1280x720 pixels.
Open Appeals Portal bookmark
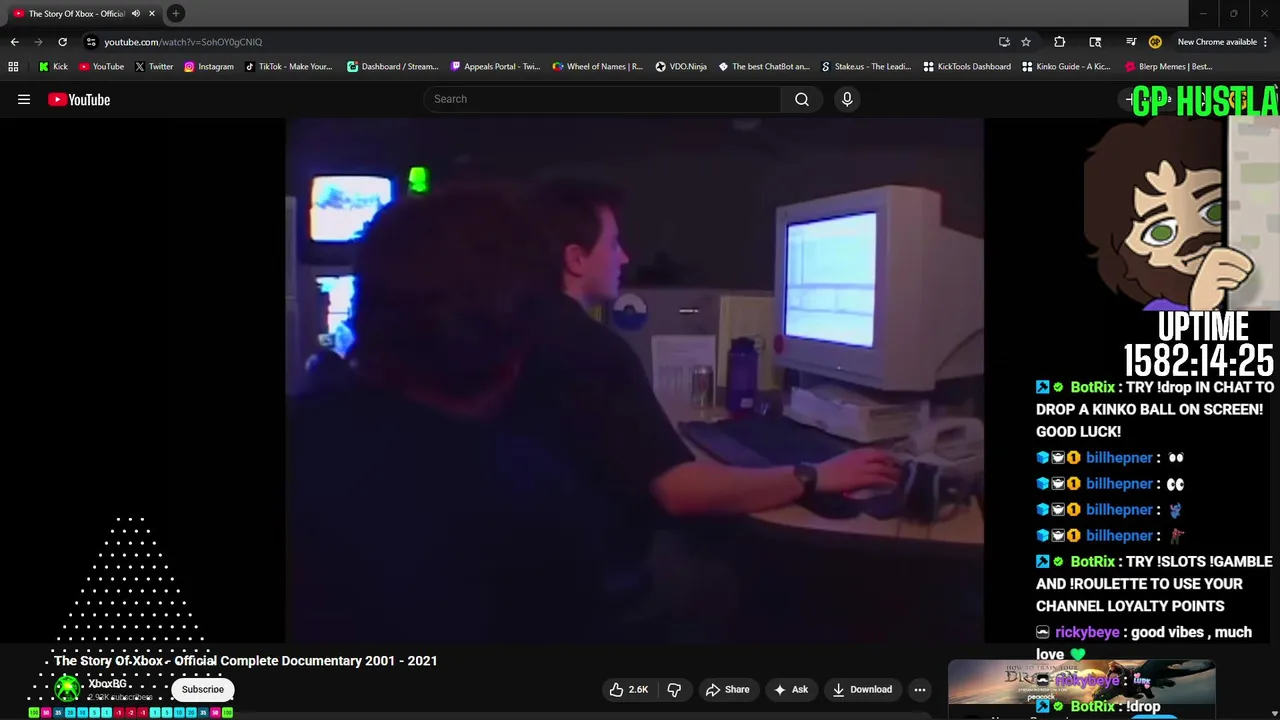(x=495, y=67)
